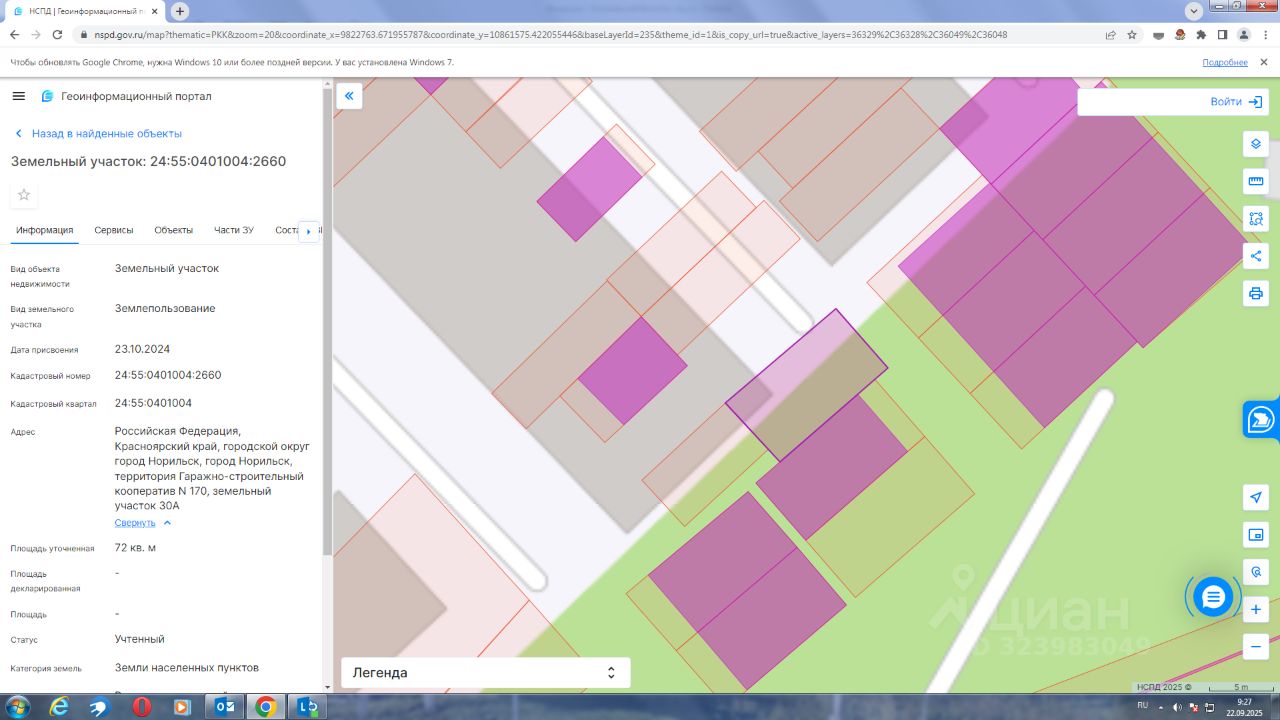Screen dimensions: 1280x720
Task: Open the support chat bubble
Action: 1213,597
